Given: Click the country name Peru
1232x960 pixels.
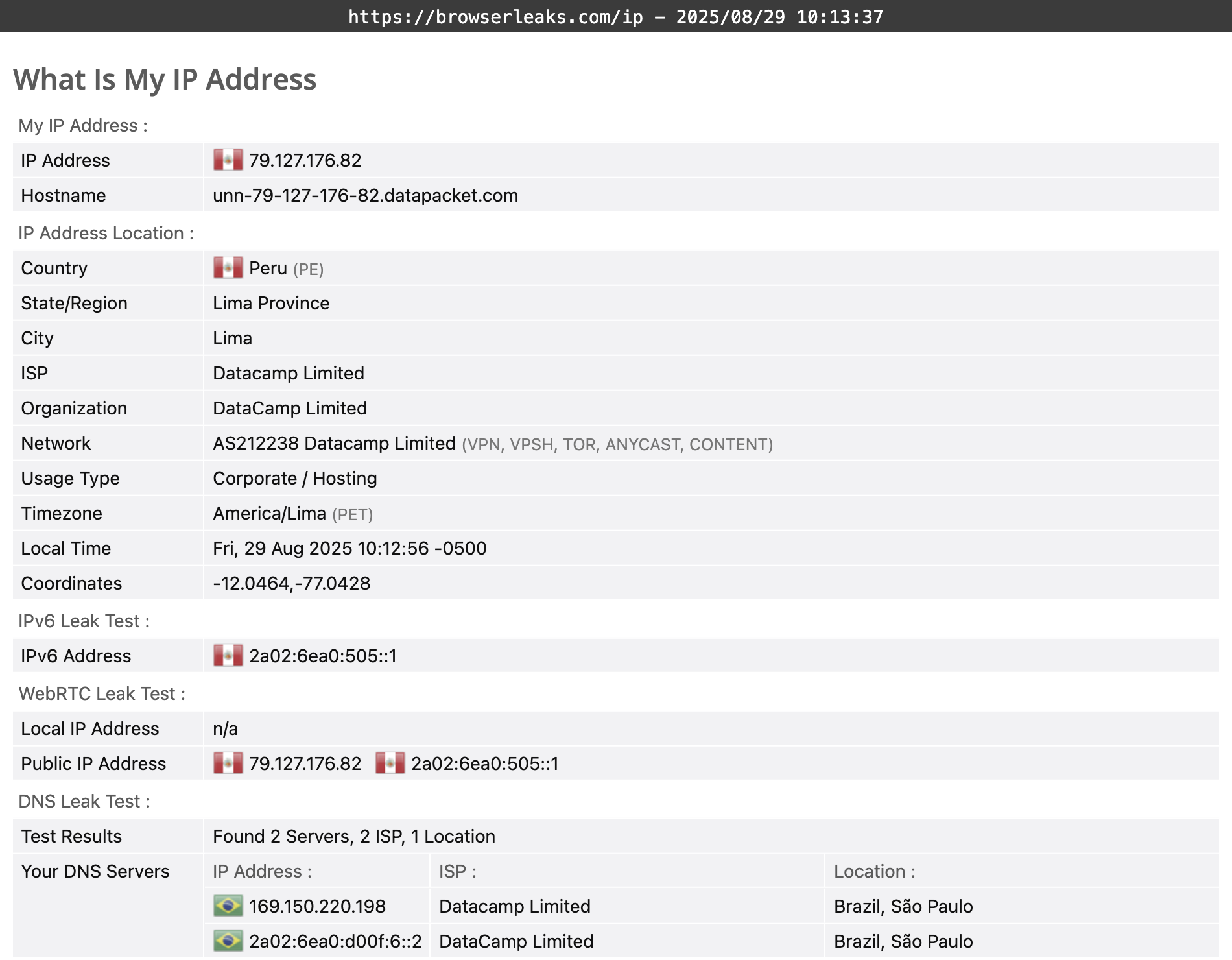Looking at the screenshot, I should [x=268, y=268].
